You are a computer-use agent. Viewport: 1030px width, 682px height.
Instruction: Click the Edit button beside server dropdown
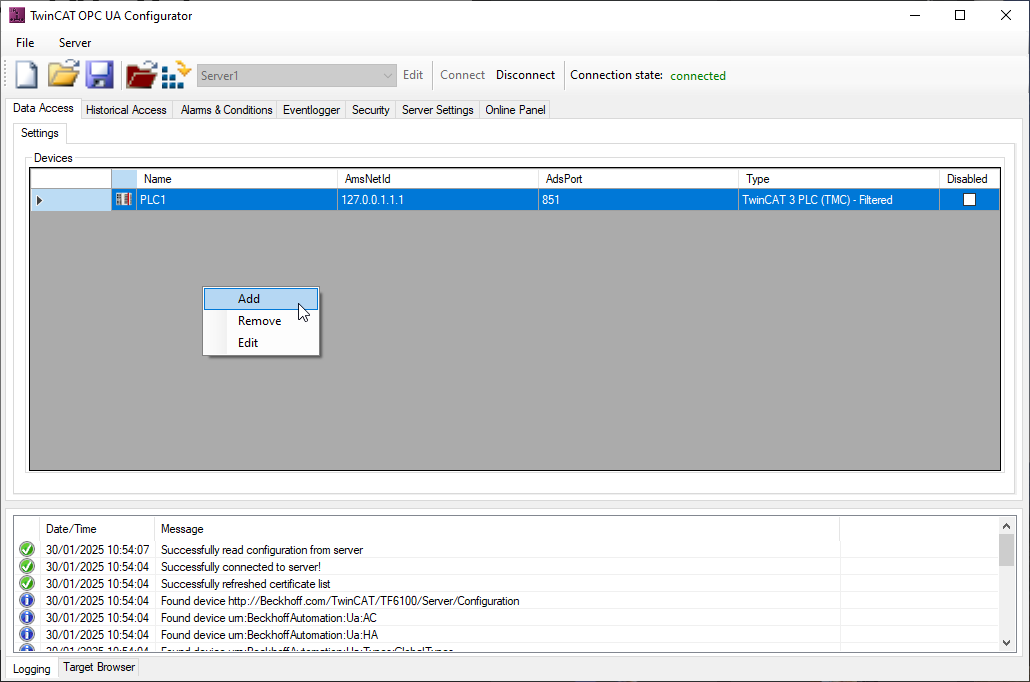413,75
